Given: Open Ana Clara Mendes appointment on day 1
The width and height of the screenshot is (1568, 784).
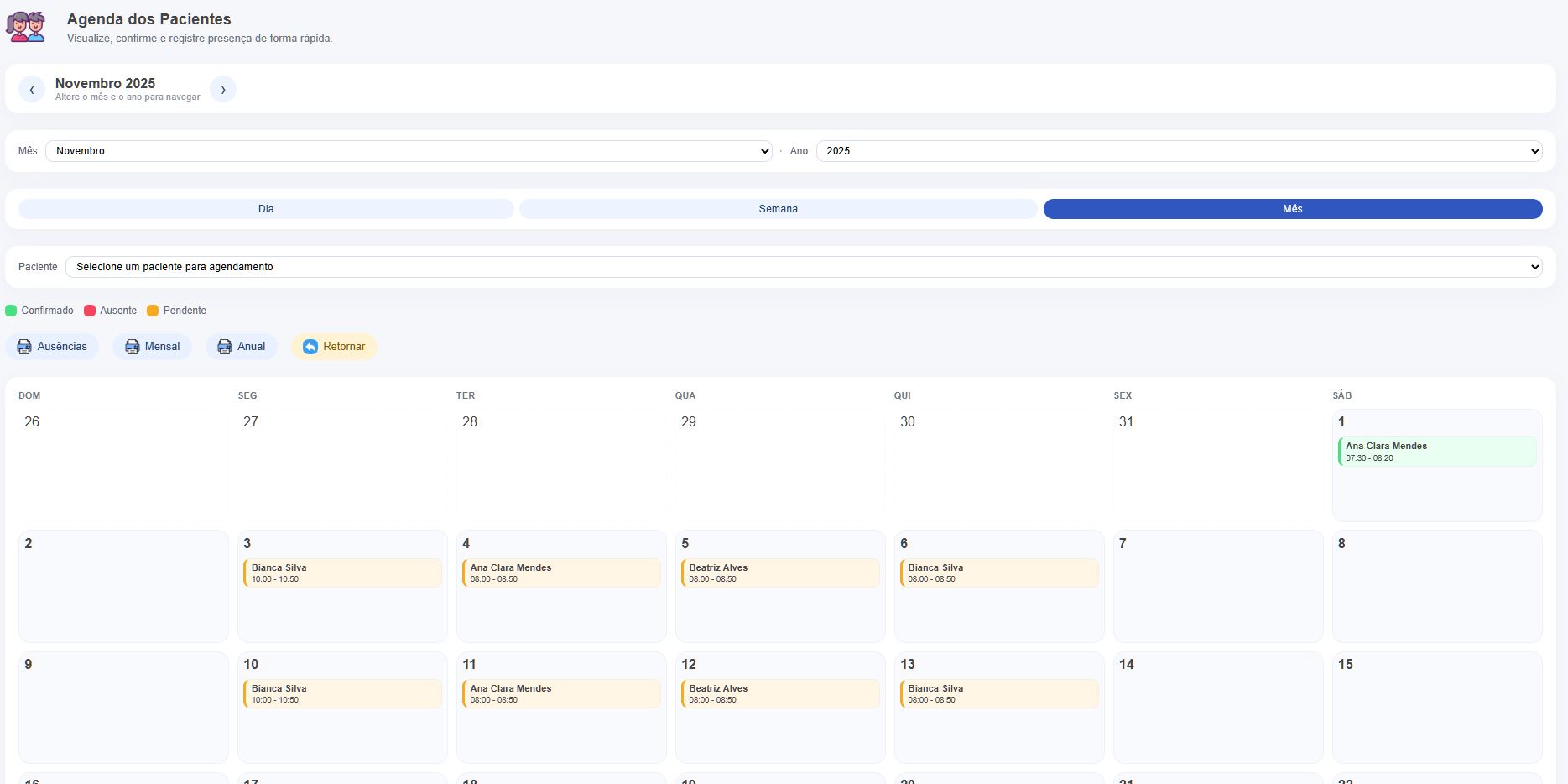Looking at the screenshot, I should pos(1436,452).
